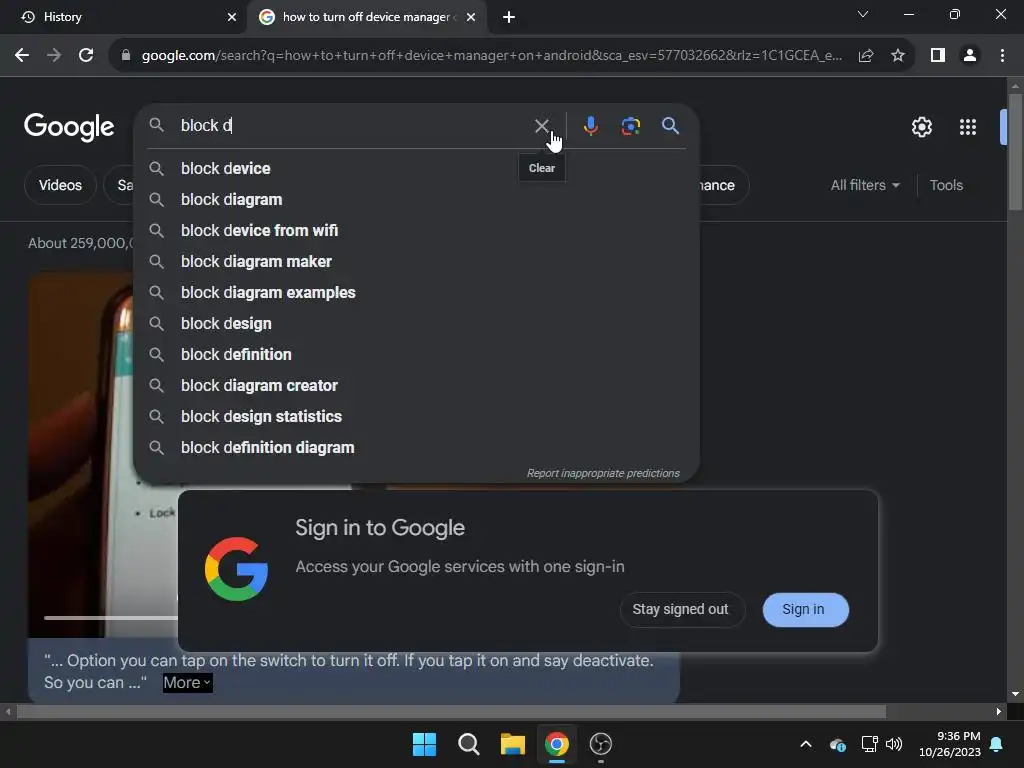Viewport: 1024px width, 768px height.
Task: Switch to the History tab
Action: click(x=122, y=17)
